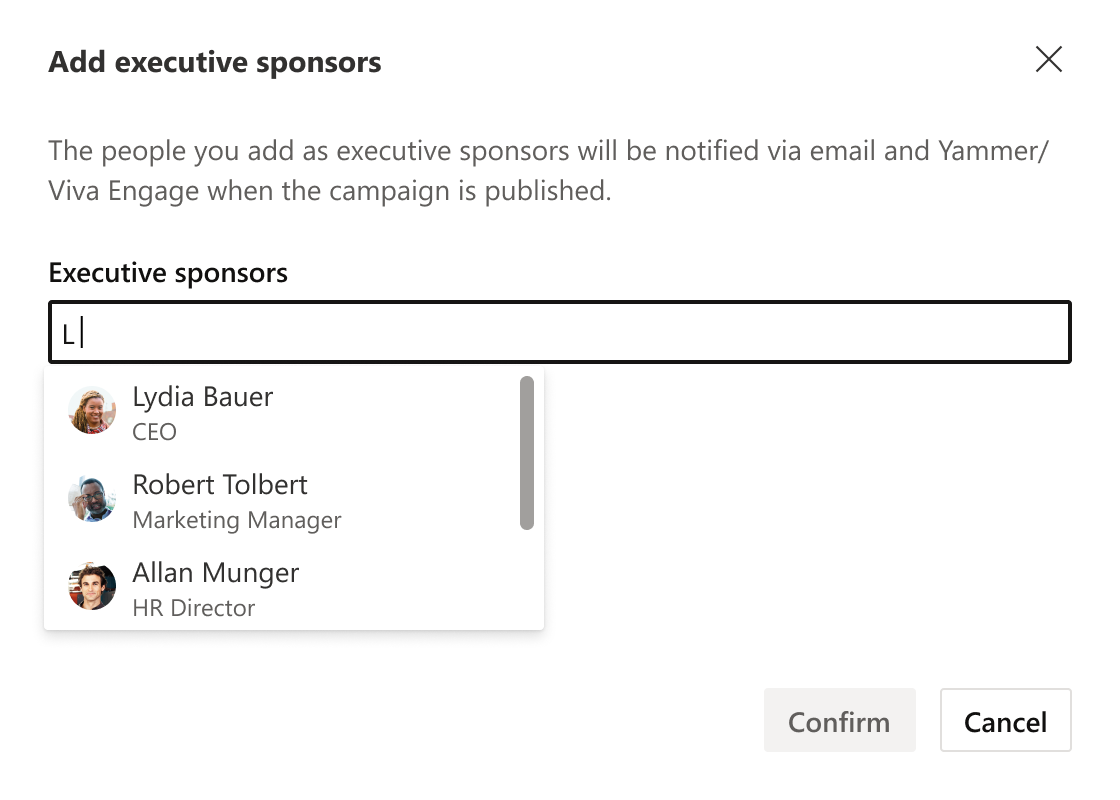The image size is (1120, 800).
Task: Click inside the Executive sponsors input field
Action: click(x=560, y=331)
